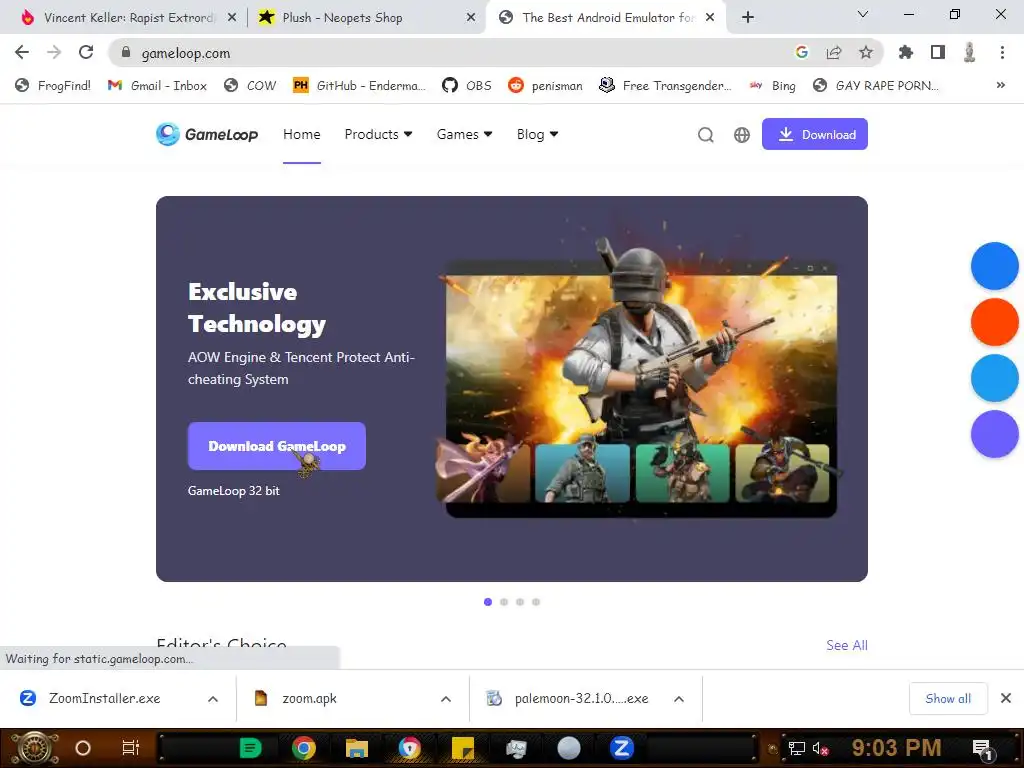
Task: Open the Chrome profile avatar menu
Action: (x=970, y=52)
